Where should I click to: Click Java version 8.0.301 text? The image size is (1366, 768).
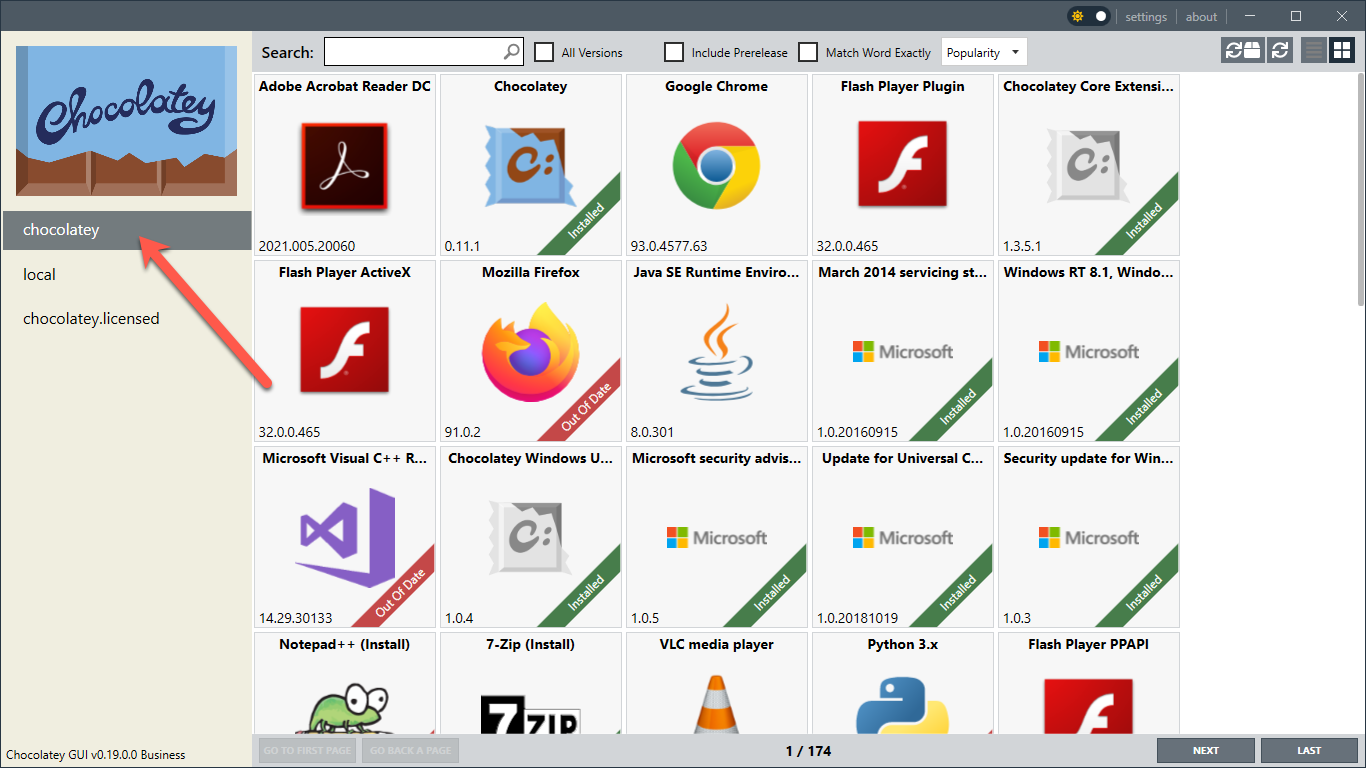651,432
